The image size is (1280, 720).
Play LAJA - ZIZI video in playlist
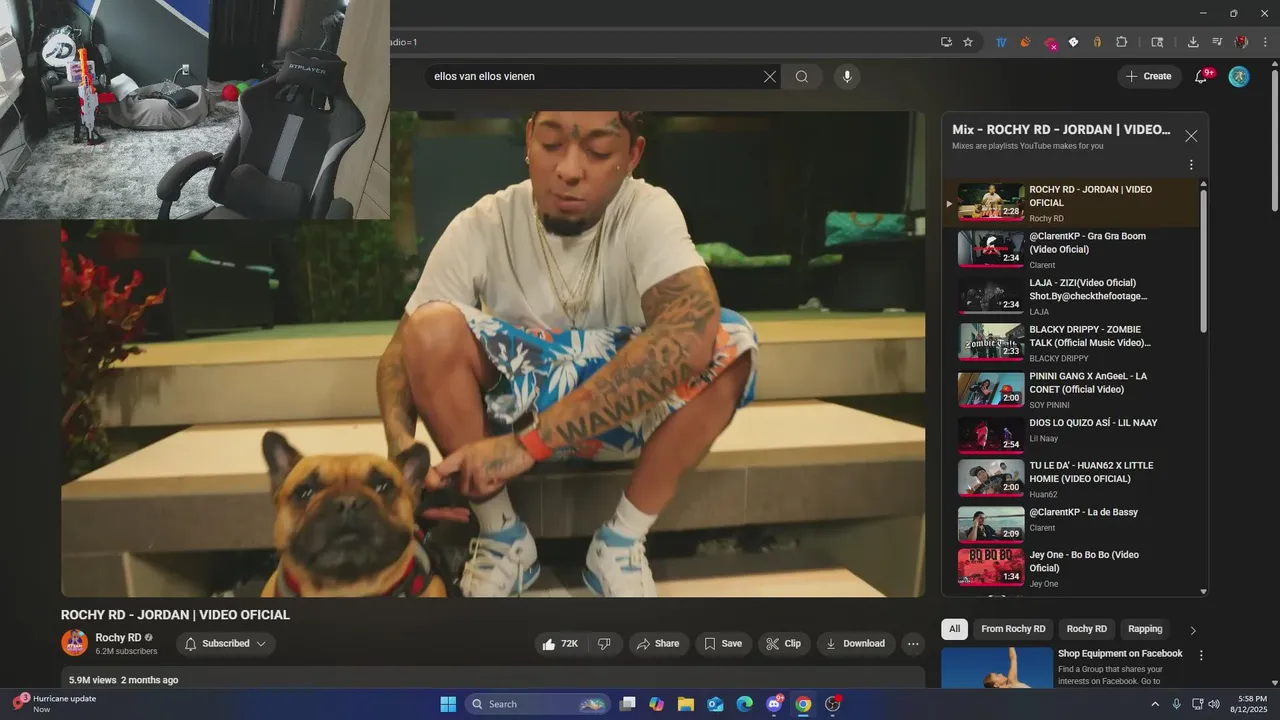(1070, 297)
